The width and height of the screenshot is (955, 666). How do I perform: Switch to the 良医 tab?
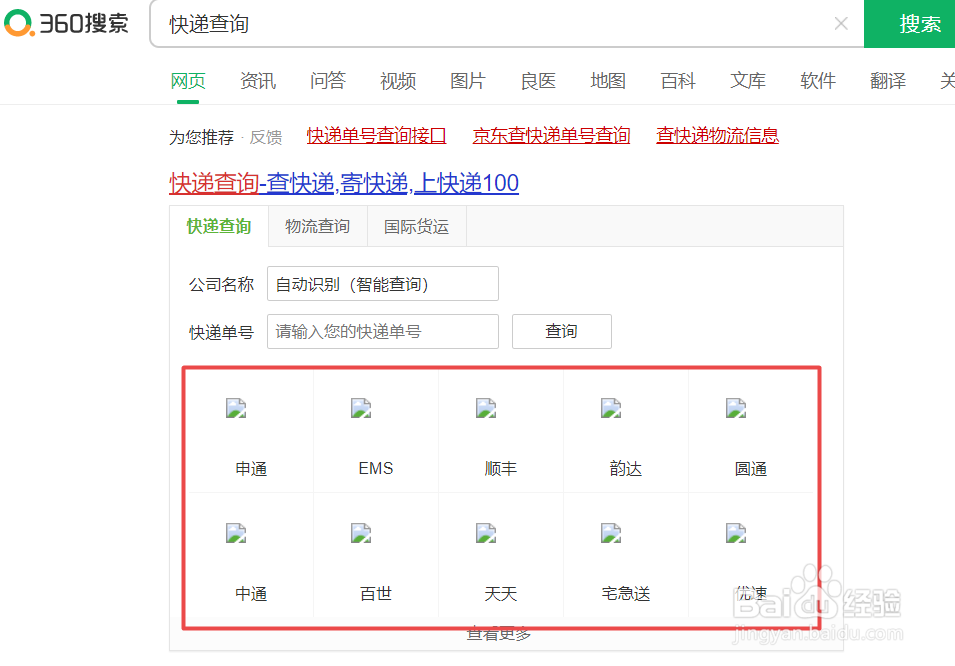[x=538, y=80]
